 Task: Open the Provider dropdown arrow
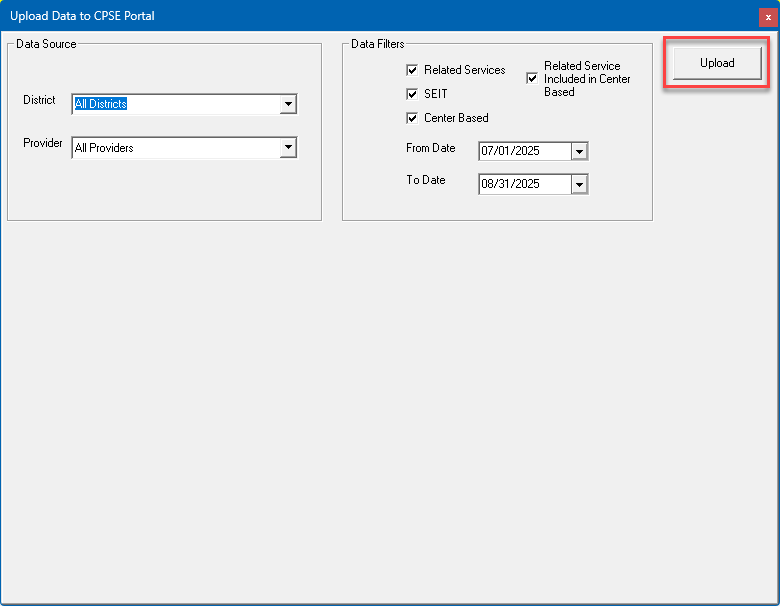point(288,148)
